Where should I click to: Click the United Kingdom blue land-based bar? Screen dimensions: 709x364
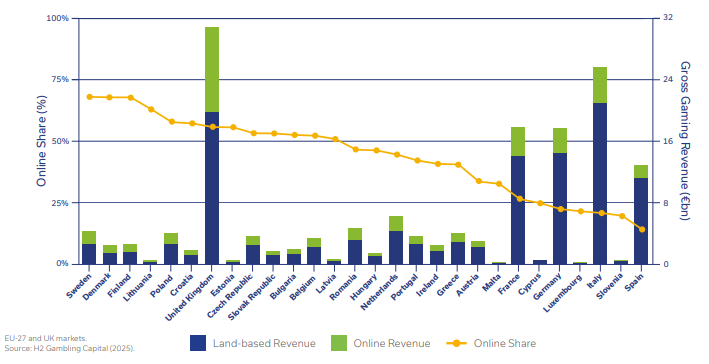pyautogui.click(x=212, y=188)
